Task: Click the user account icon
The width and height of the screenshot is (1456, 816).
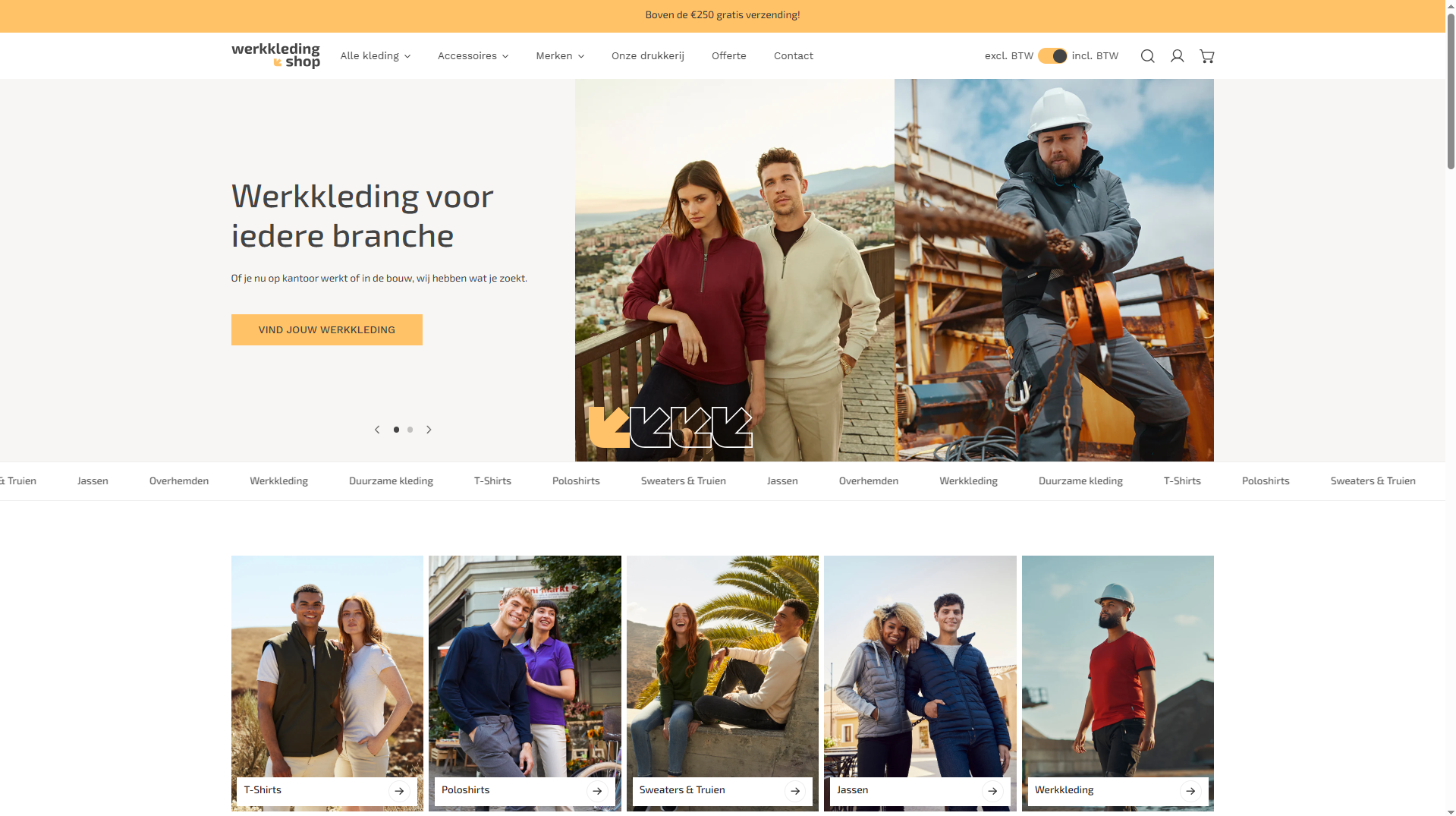Action: [1177, 56]
